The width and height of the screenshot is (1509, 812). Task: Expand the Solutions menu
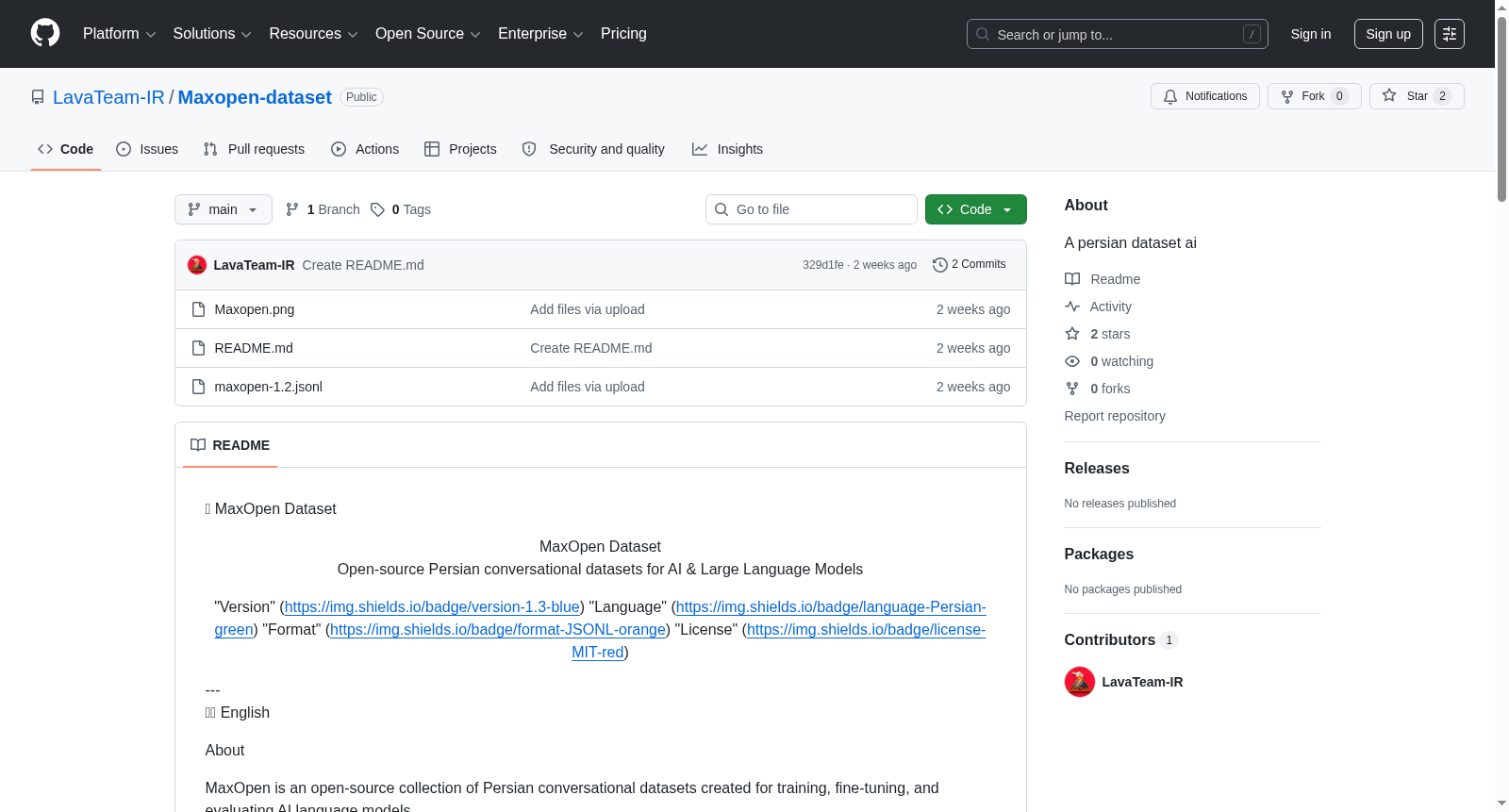[x=212, y=34]
